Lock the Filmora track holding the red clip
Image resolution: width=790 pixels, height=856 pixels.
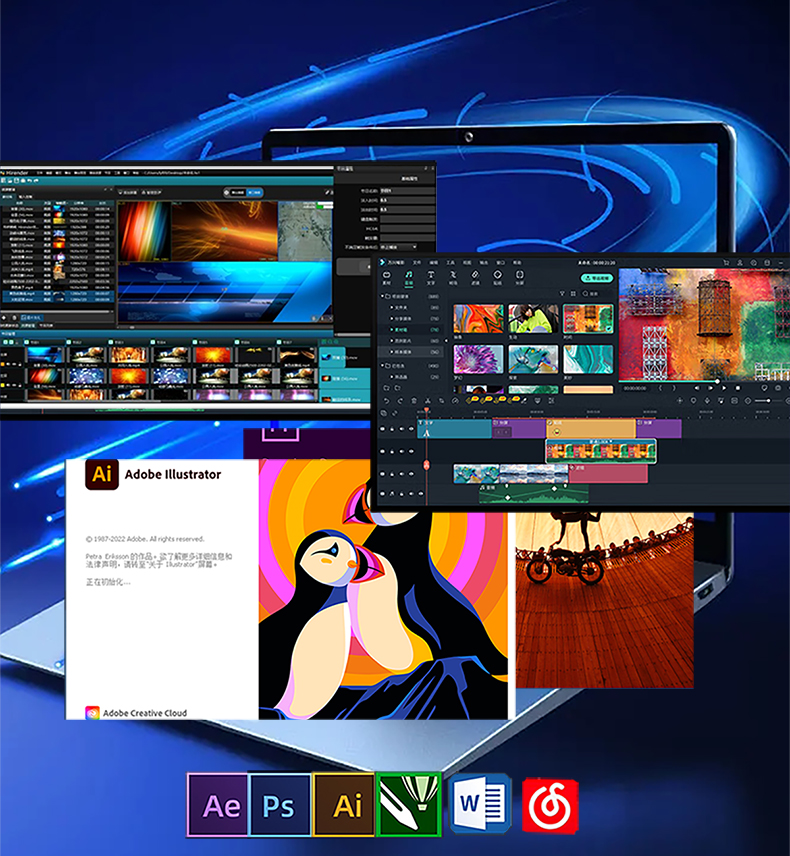[x=392, y=474]
